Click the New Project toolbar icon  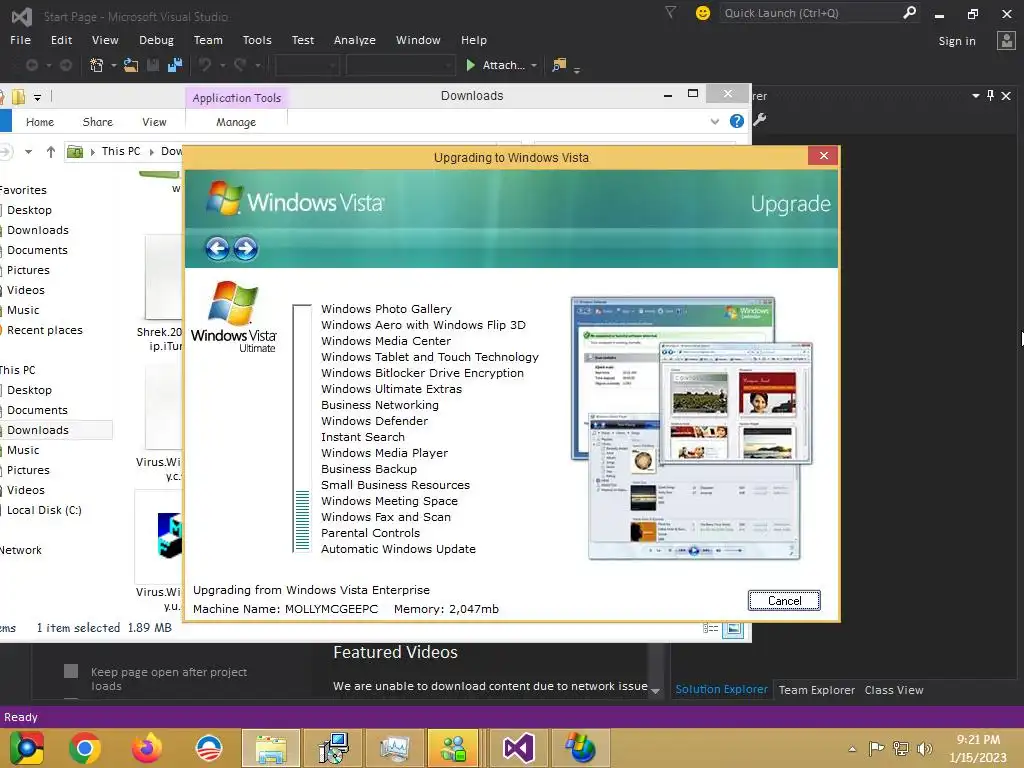(97, 65)
